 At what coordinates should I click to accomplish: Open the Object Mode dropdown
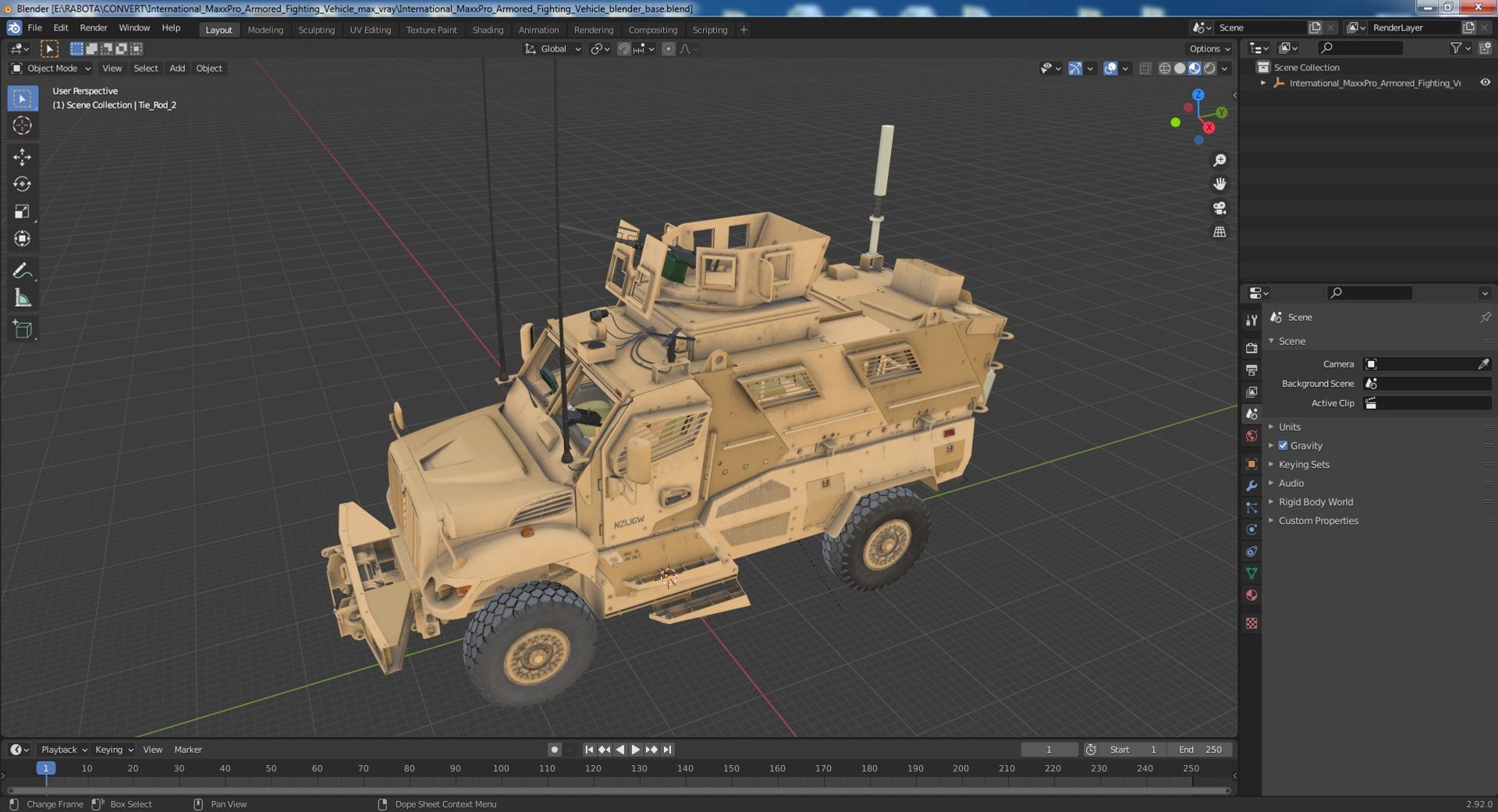pos(51,69)
